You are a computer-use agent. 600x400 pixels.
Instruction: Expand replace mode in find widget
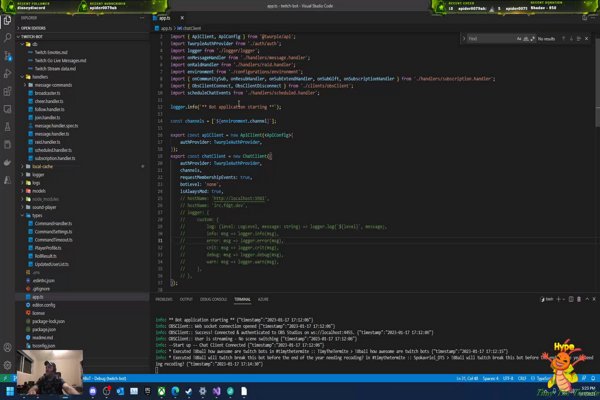click(464, 39)
